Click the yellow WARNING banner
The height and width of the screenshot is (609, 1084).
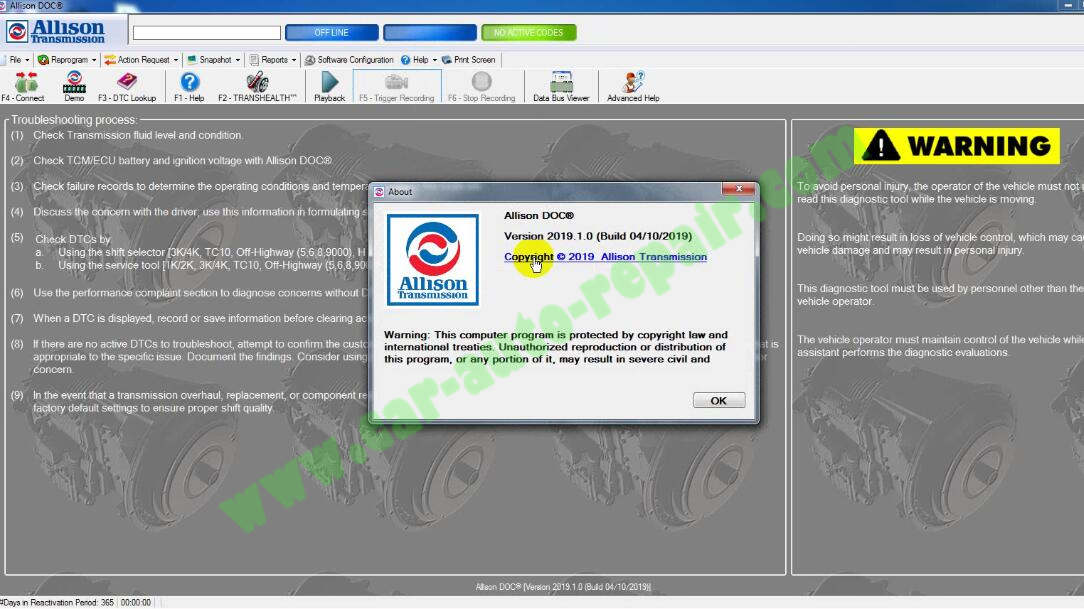tap(957, 146)
